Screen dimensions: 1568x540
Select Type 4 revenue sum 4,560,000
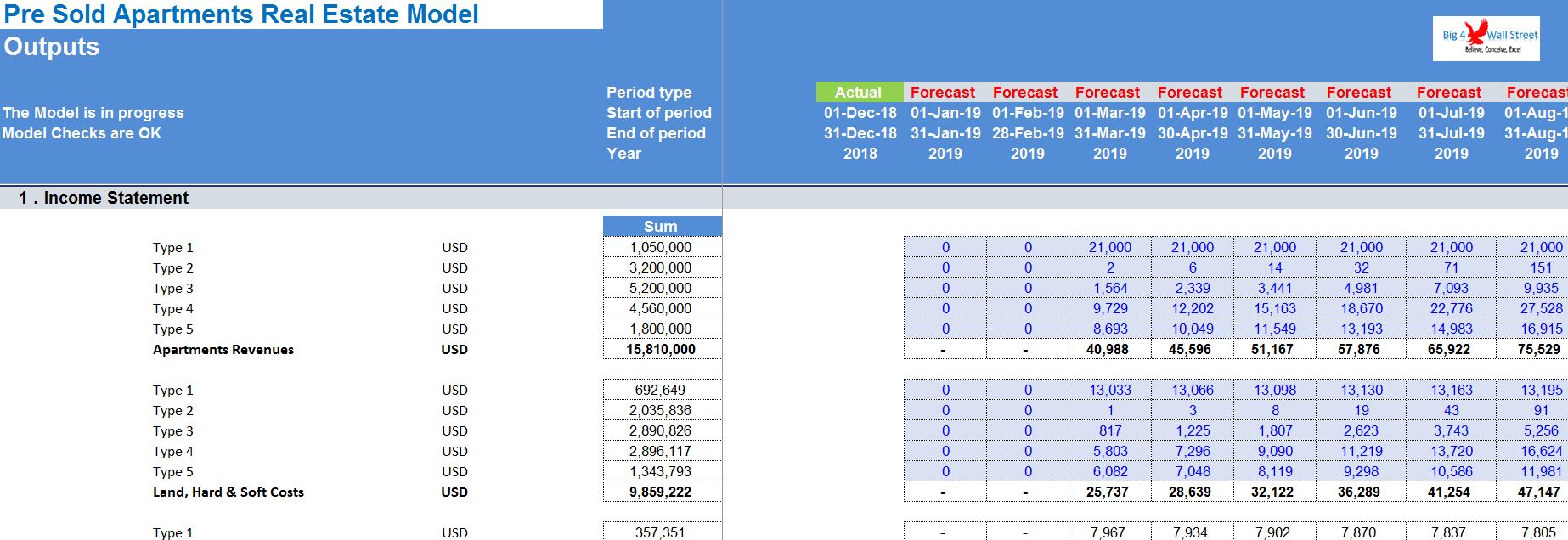coord(662,308)
